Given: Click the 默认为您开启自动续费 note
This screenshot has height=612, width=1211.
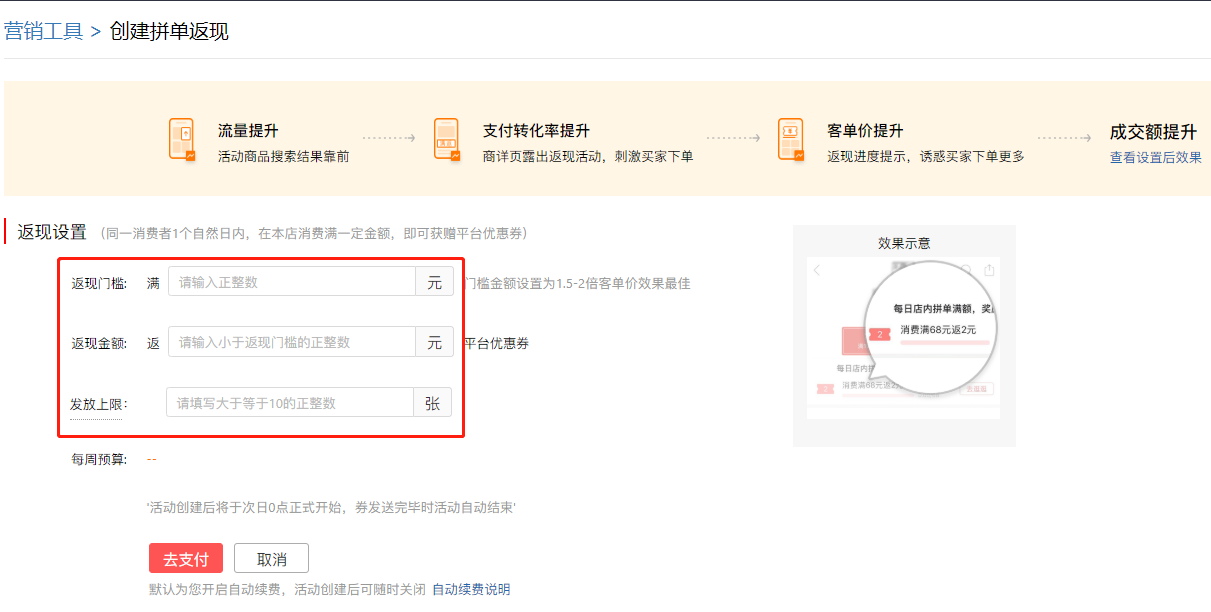Looking at the screenshot, I should coord(288,589).
